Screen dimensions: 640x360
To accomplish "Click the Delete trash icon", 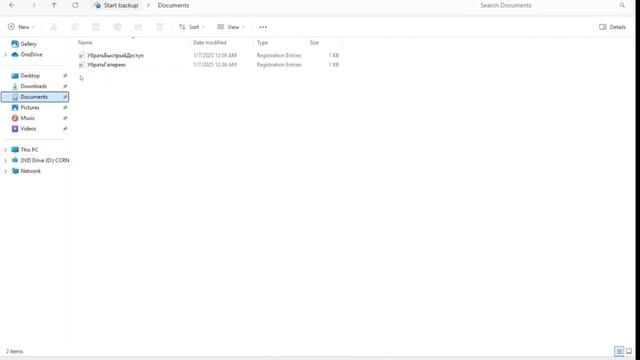I will pyautogui.click(x=160, y=27).
